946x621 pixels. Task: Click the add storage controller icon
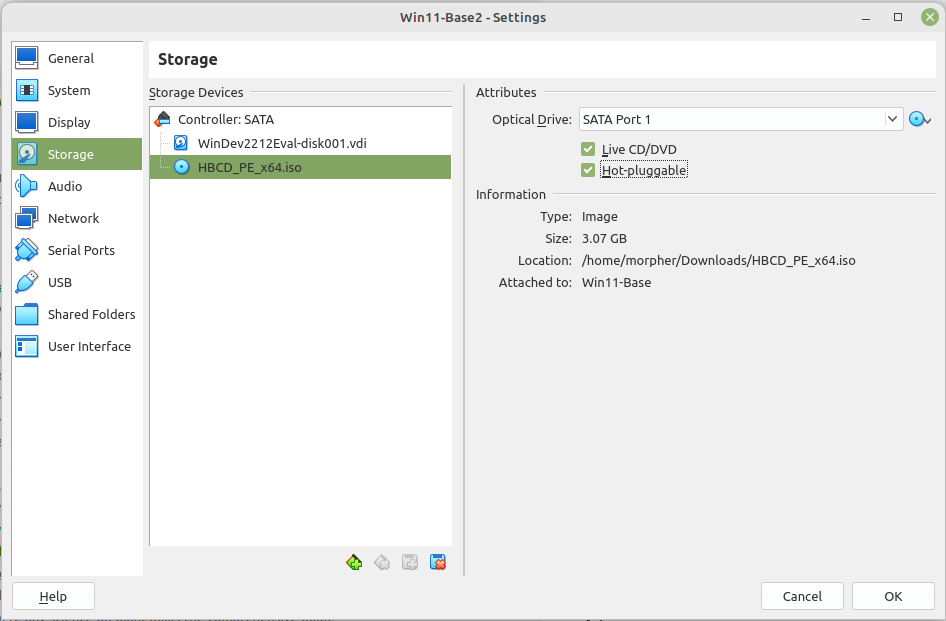click(354, 563)
